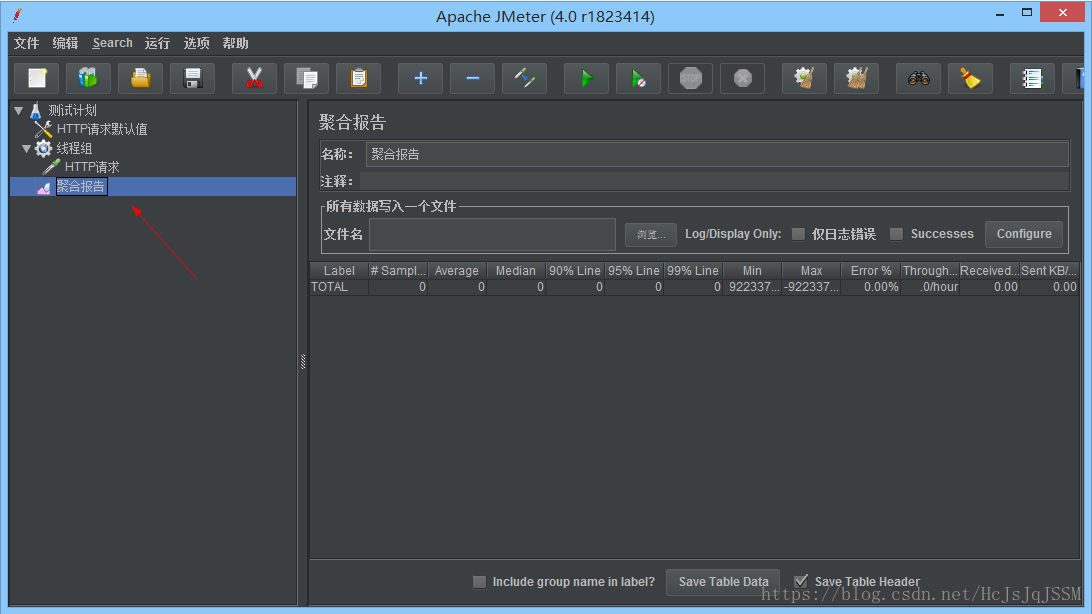1092x614 pixels.
Task: Open Search with binoculars icon
Action: pos(919,78)
